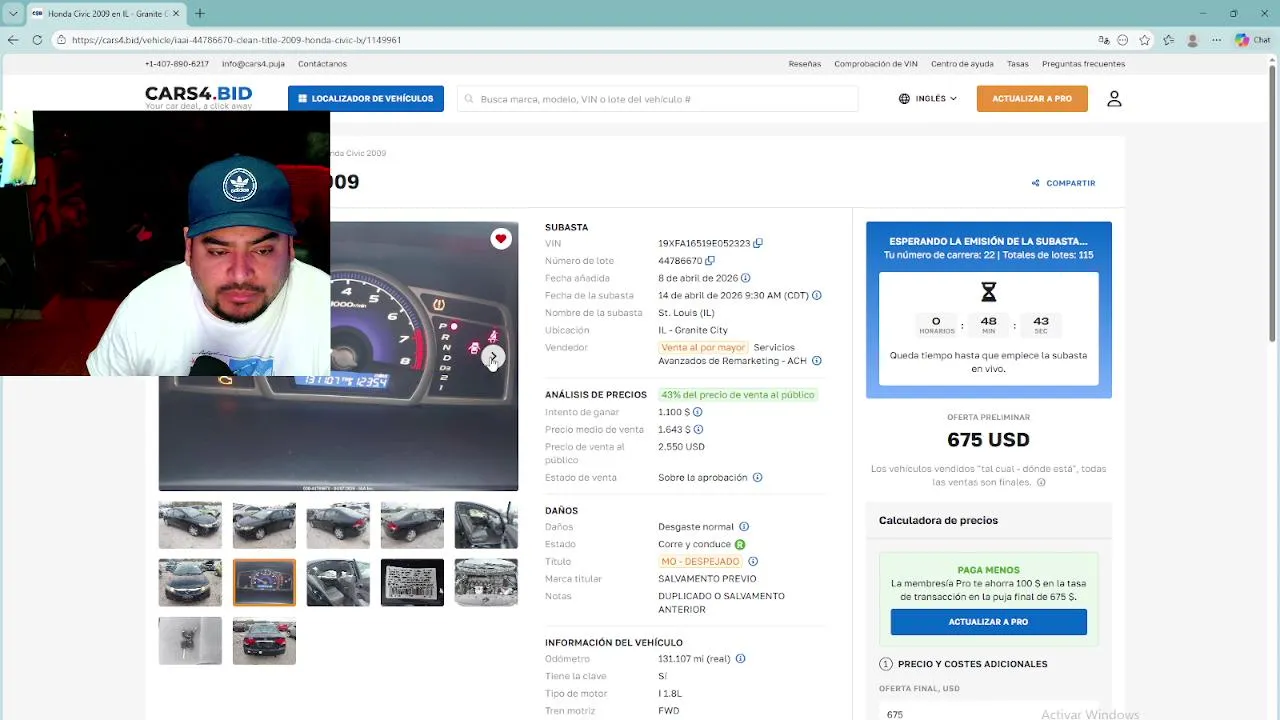
Task: Click the info@cars4.puja email link
Action: pos(253,64)
